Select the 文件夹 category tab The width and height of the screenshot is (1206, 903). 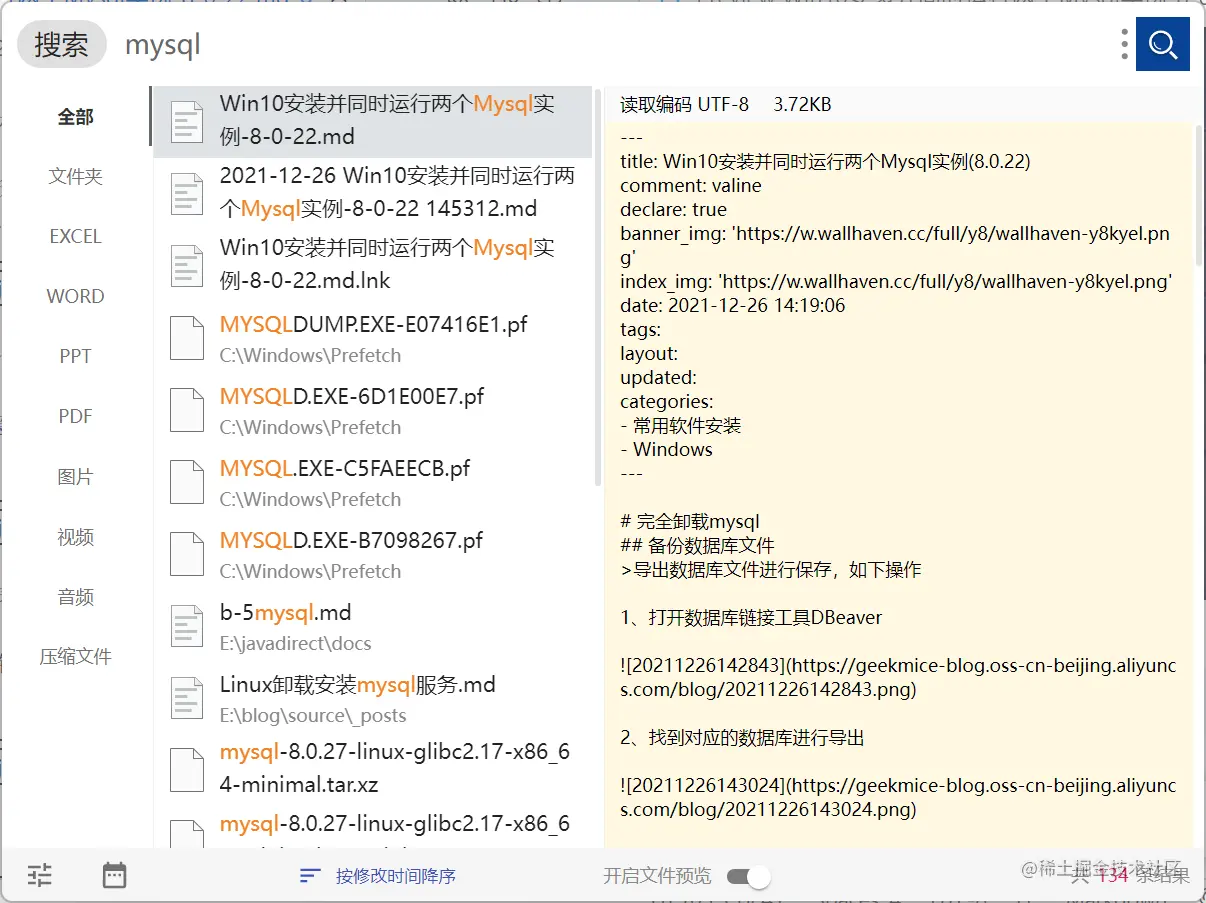click(75, 177)
